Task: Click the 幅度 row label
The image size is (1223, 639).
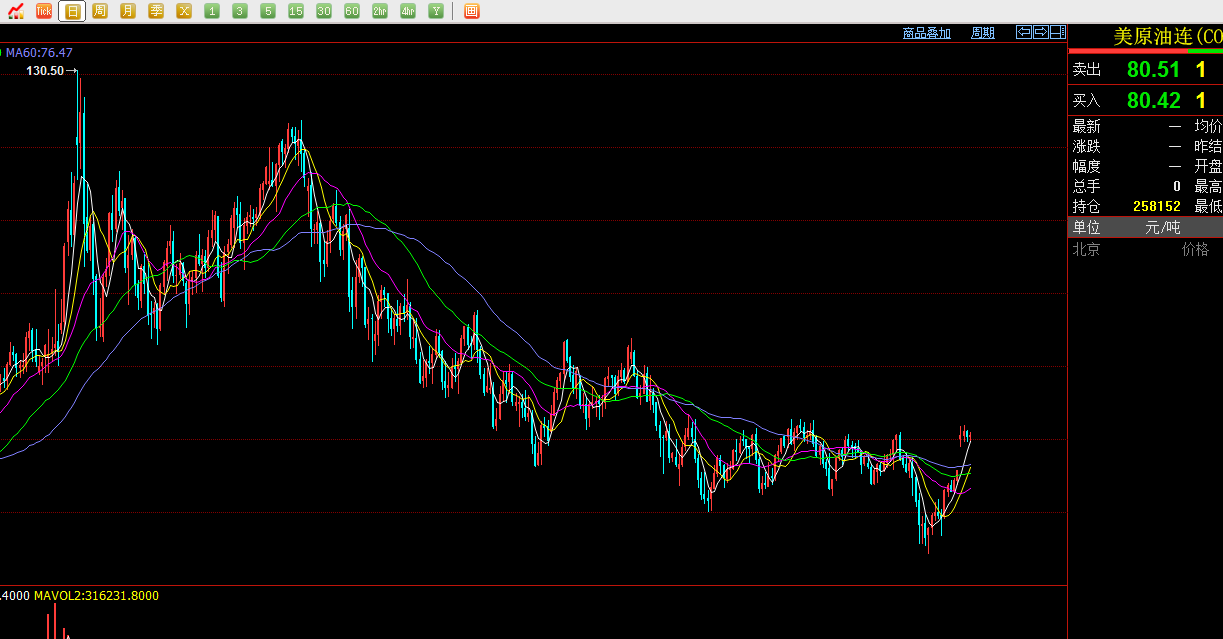Action: pos(1087,166)
